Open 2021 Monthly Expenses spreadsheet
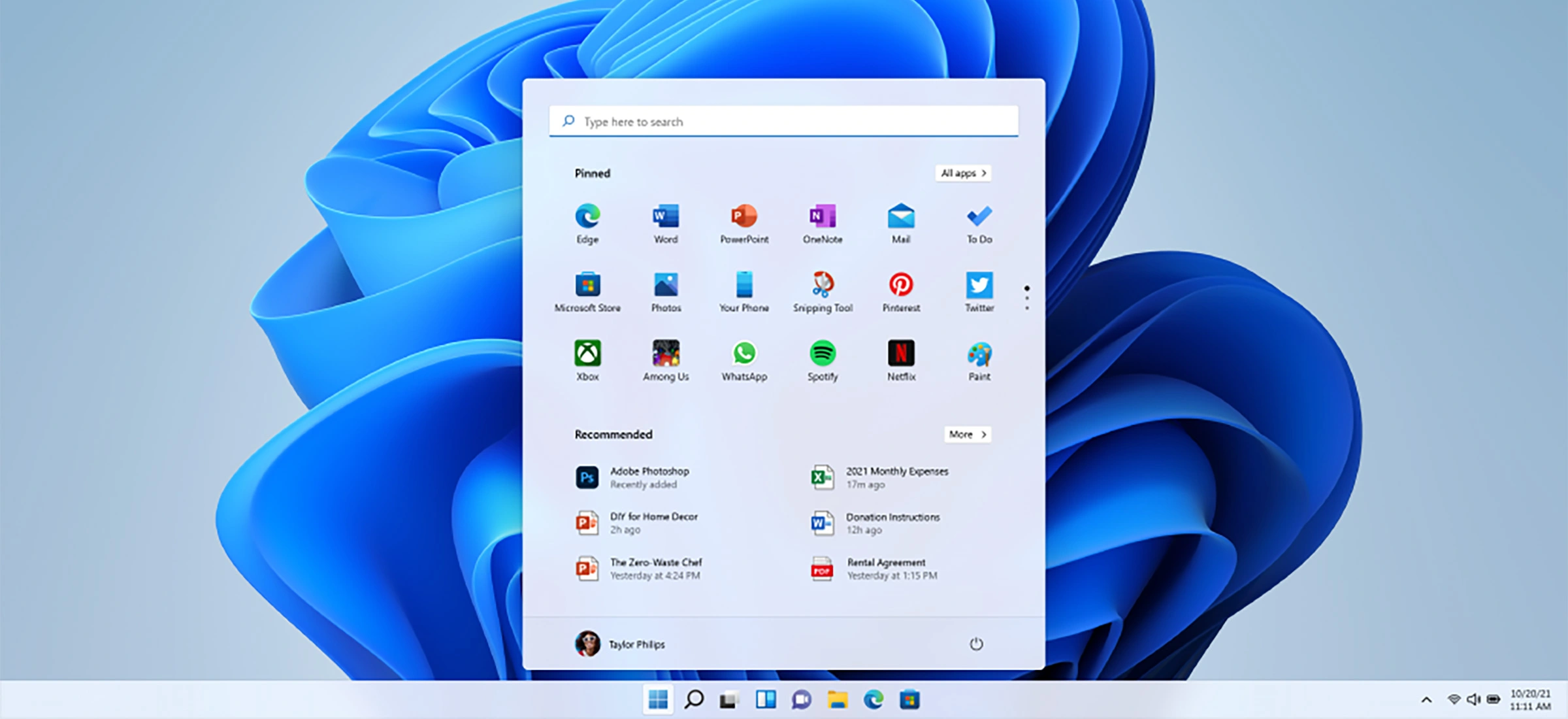 coord(879,478)
